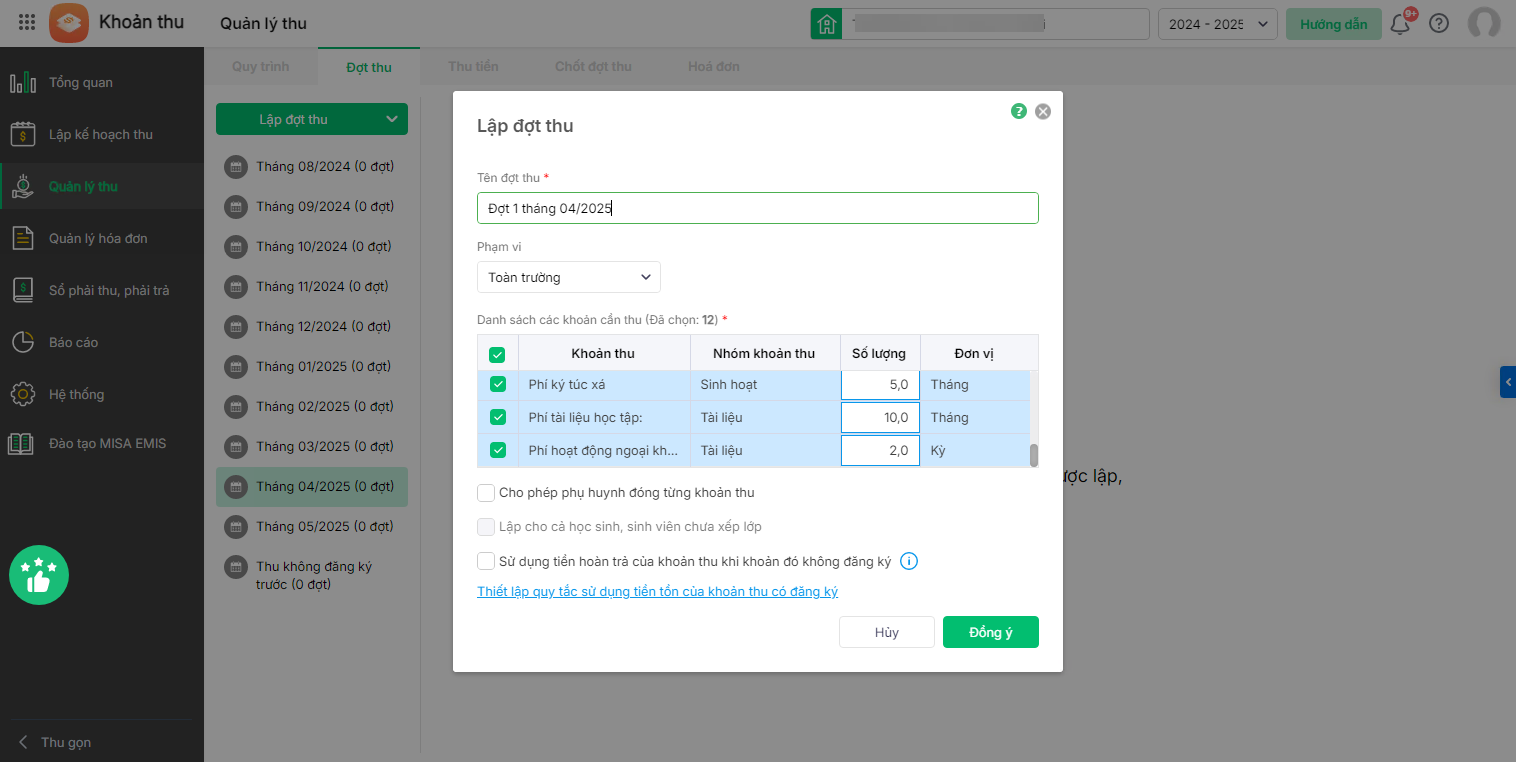Click the Lập kế hoạch thu calendar icon

tap(23, 134)
